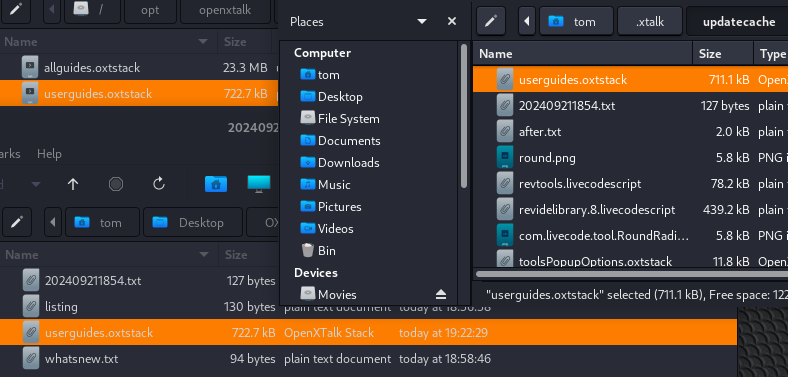
Task: Sort by Name in openxtalk window
Action: tap(109, 41)
